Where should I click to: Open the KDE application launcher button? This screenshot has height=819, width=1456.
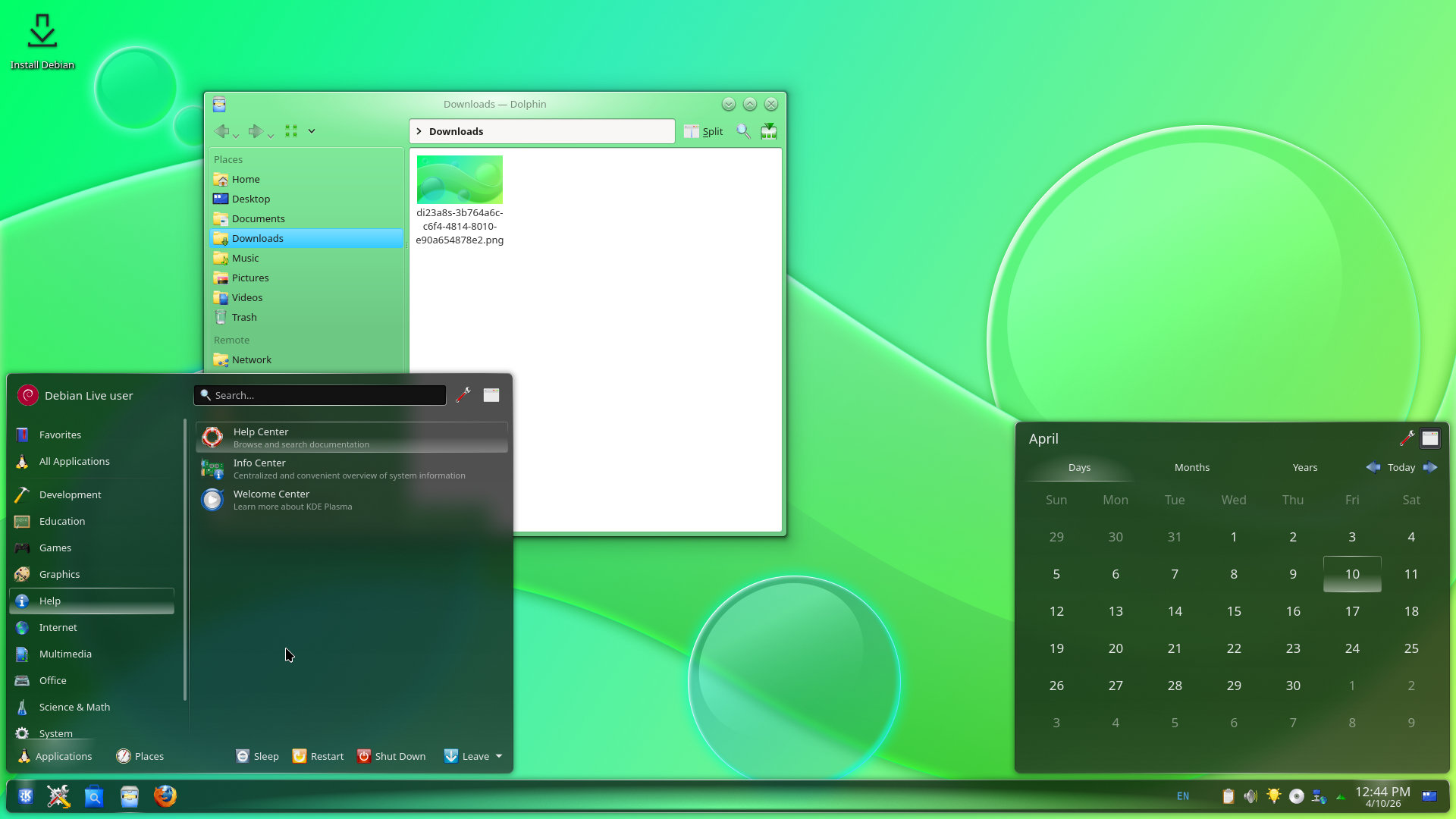[x=26, y=795]
